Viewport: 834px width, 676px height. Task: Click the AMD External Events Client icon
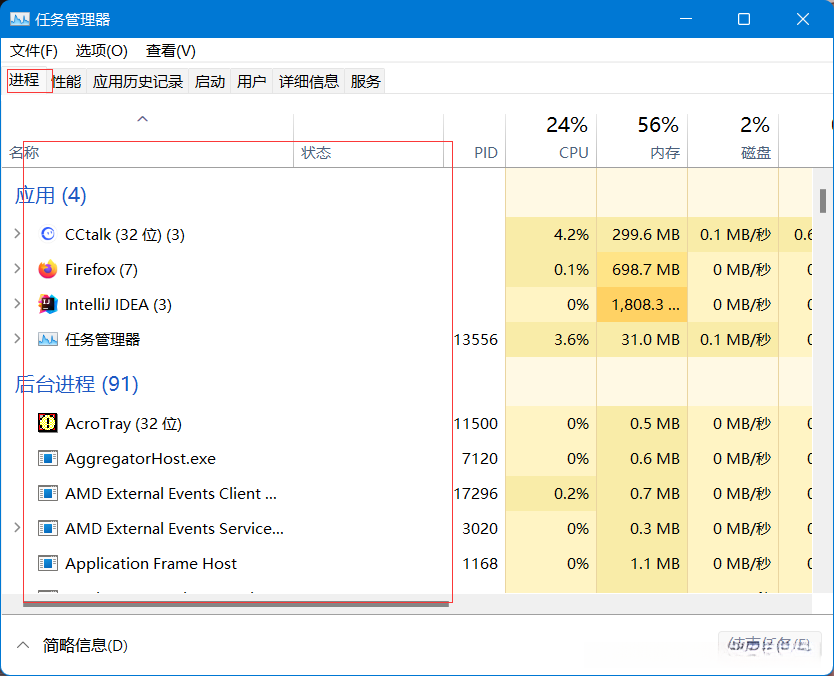(x=47, y=493)
